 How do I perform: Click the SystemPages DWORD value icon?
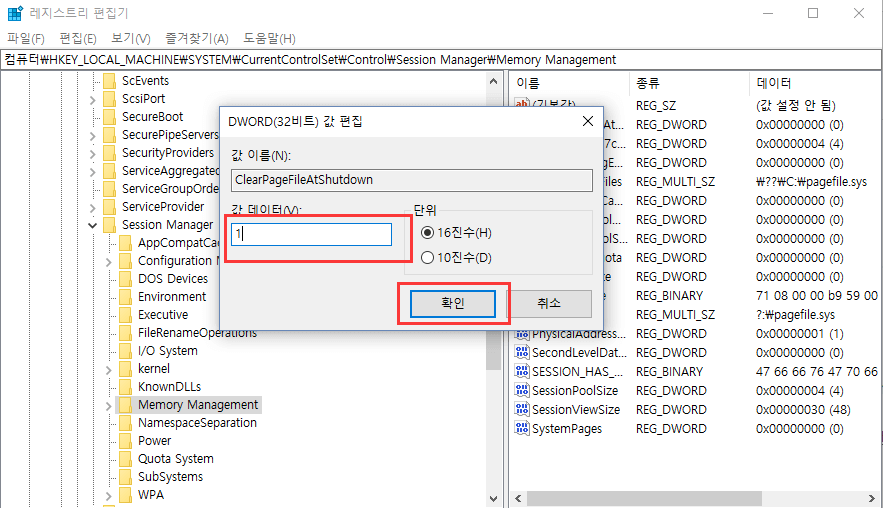tap(521, 428)
